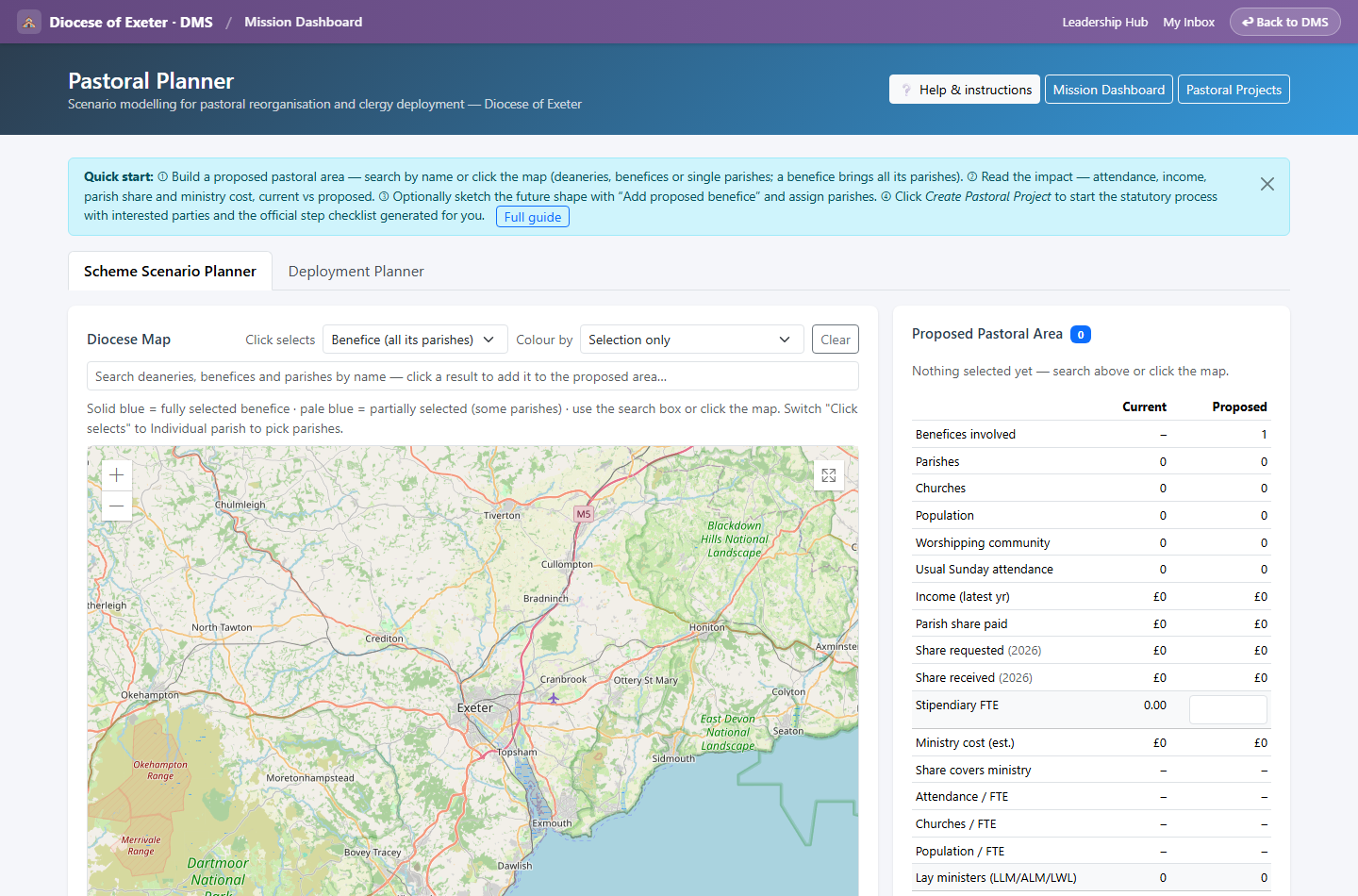Image resolution: width=1358 pixels, height=896 pixels.
Task: Click the airport icon near Exeter on map
Action: pyautogui.click(x=554, y=698)
